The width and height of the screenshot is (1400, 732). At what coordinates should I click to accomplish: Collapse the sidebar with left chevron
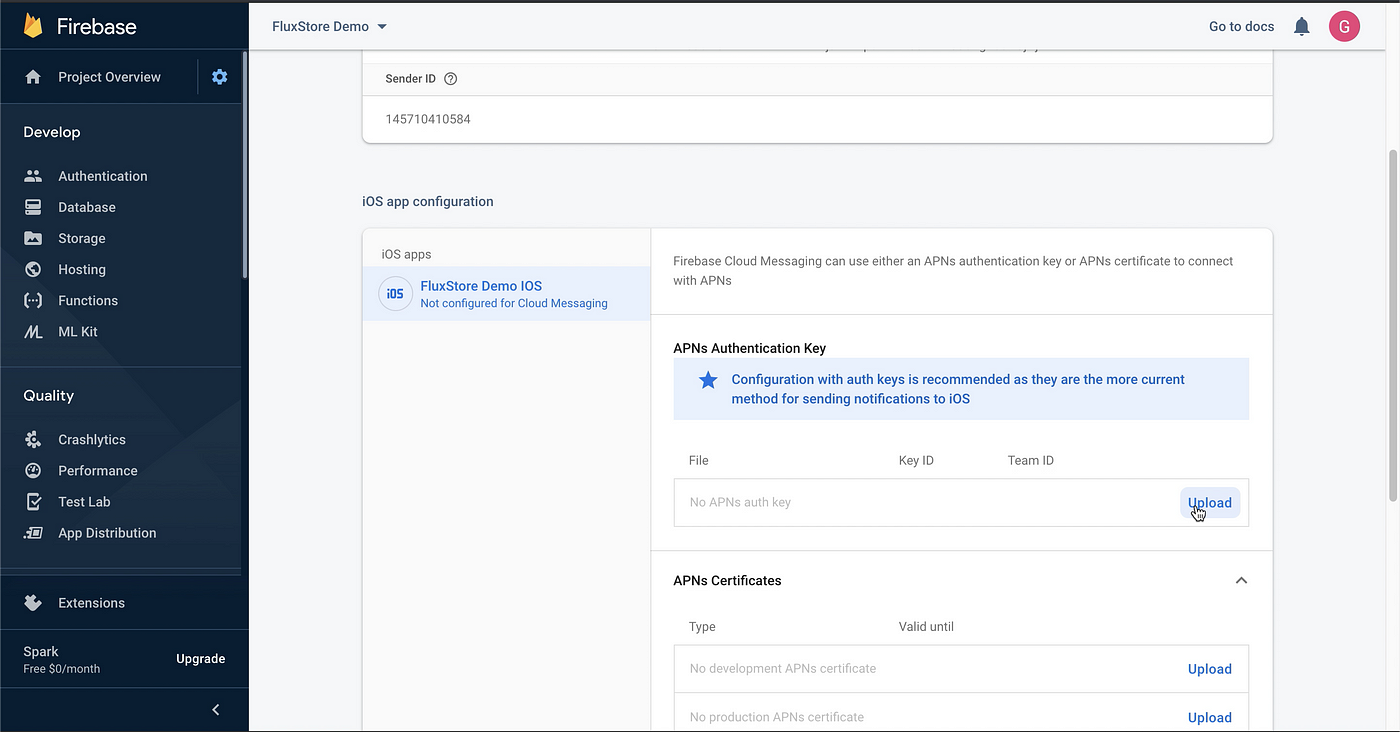(215, 710)
